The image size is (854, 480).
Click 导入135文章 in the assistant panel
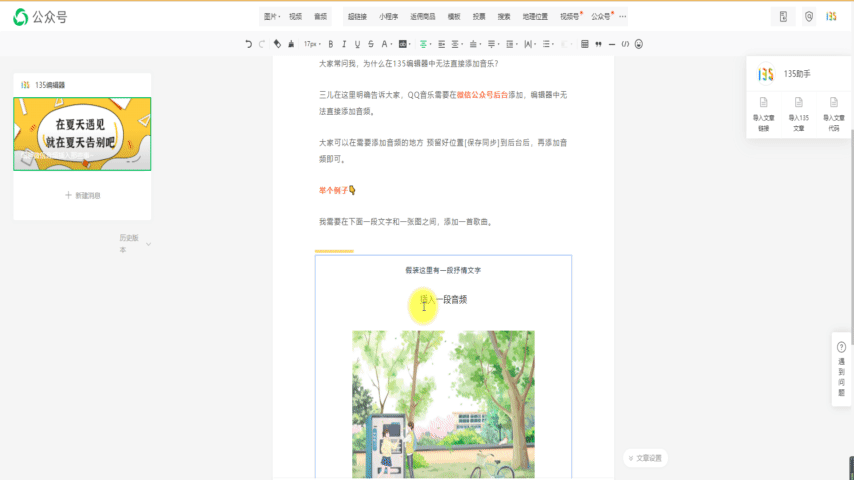pyautogui.click(x=798, y=114)
